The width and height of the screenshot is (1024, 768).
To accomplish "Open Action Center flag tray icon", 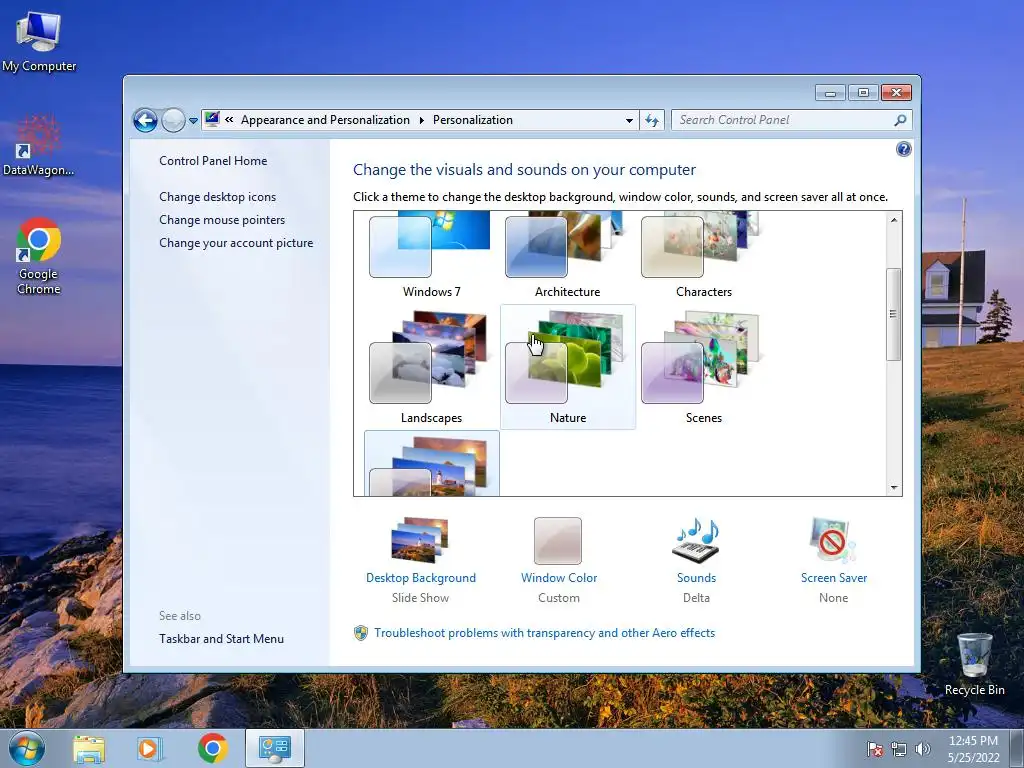I will pyautogui.click(x=874, y=749).
